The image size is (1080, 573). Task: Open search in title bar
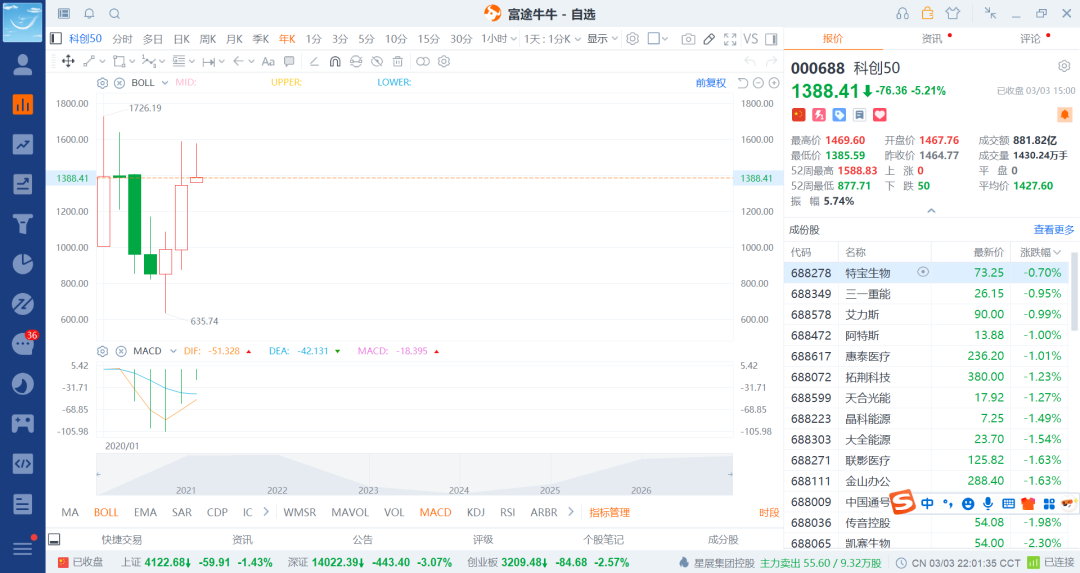114,14
